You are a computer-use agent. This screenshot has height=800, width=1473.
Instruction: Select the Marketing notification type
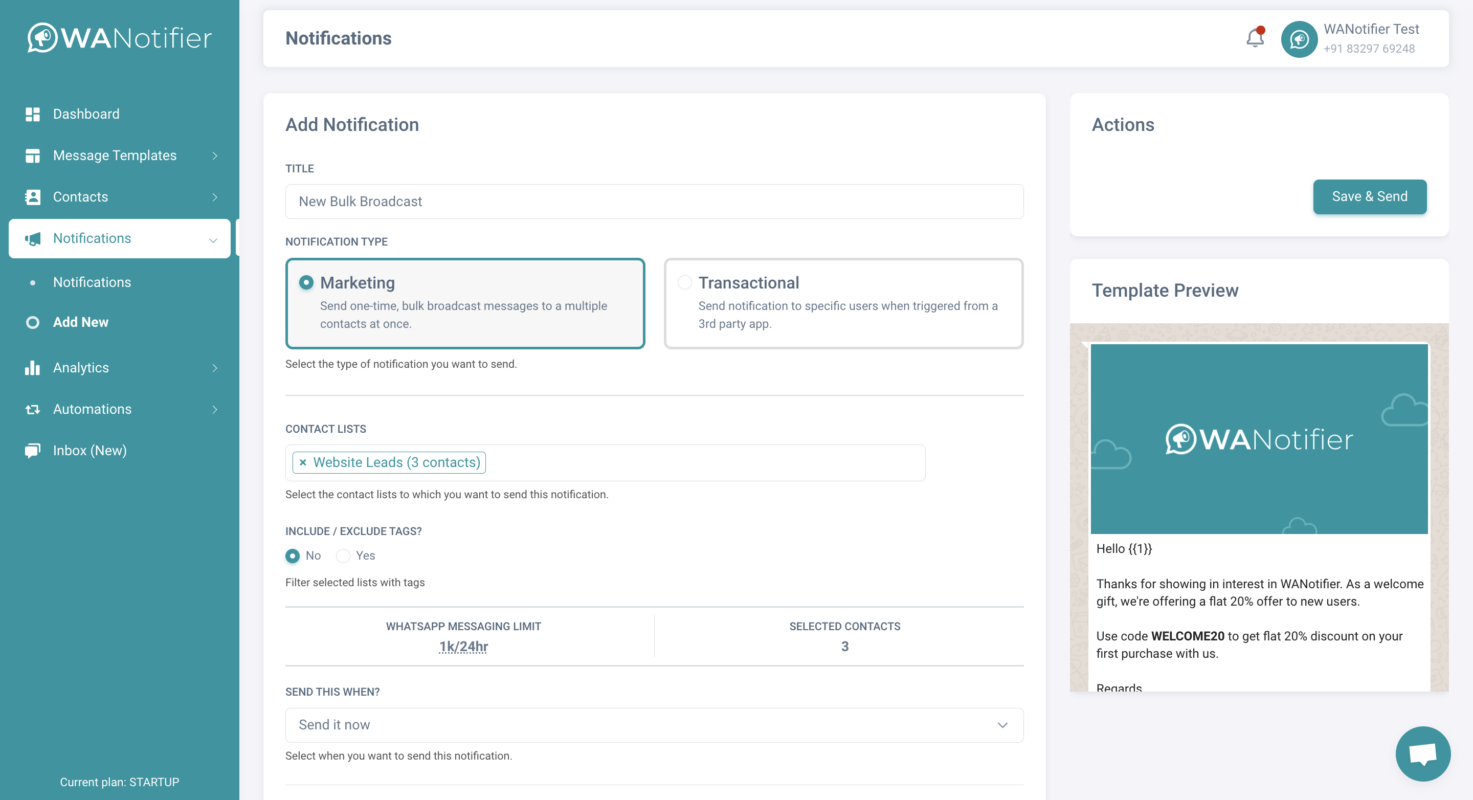click(307, 283)
